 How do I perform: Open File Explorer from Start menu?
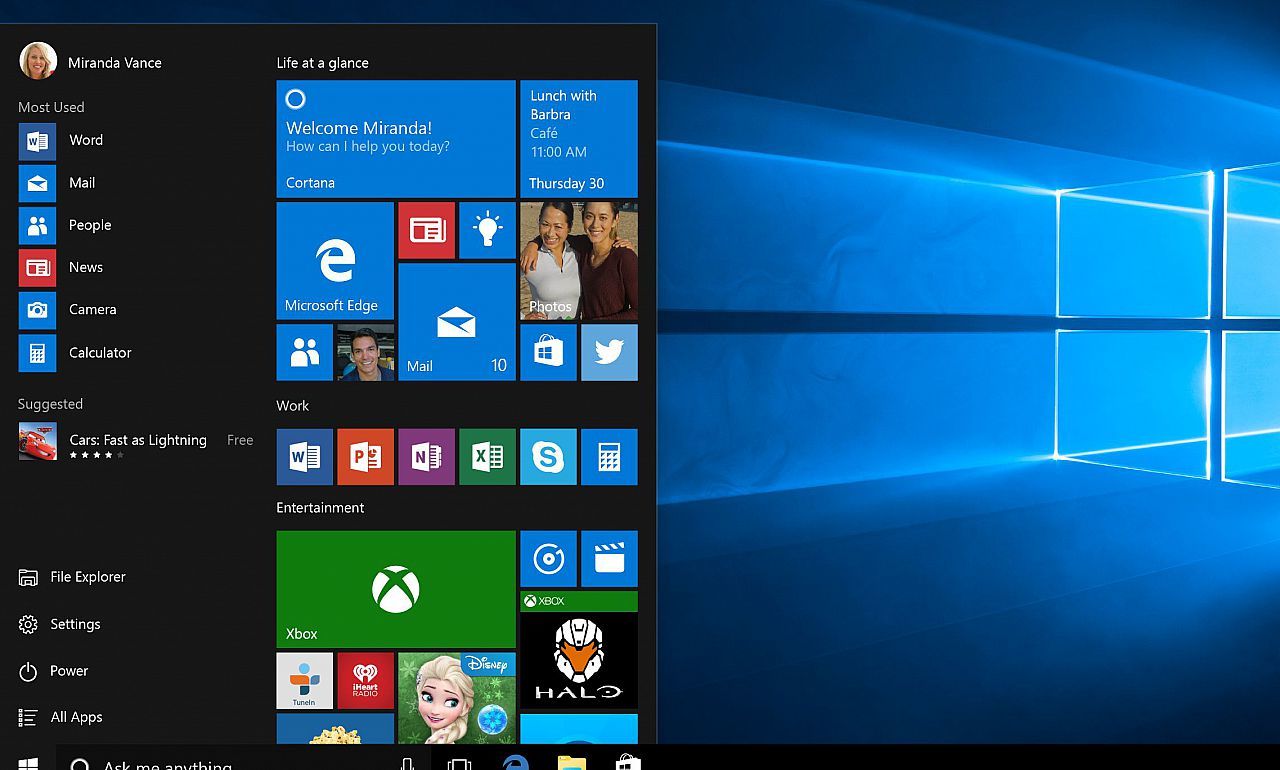pos(72,577)
